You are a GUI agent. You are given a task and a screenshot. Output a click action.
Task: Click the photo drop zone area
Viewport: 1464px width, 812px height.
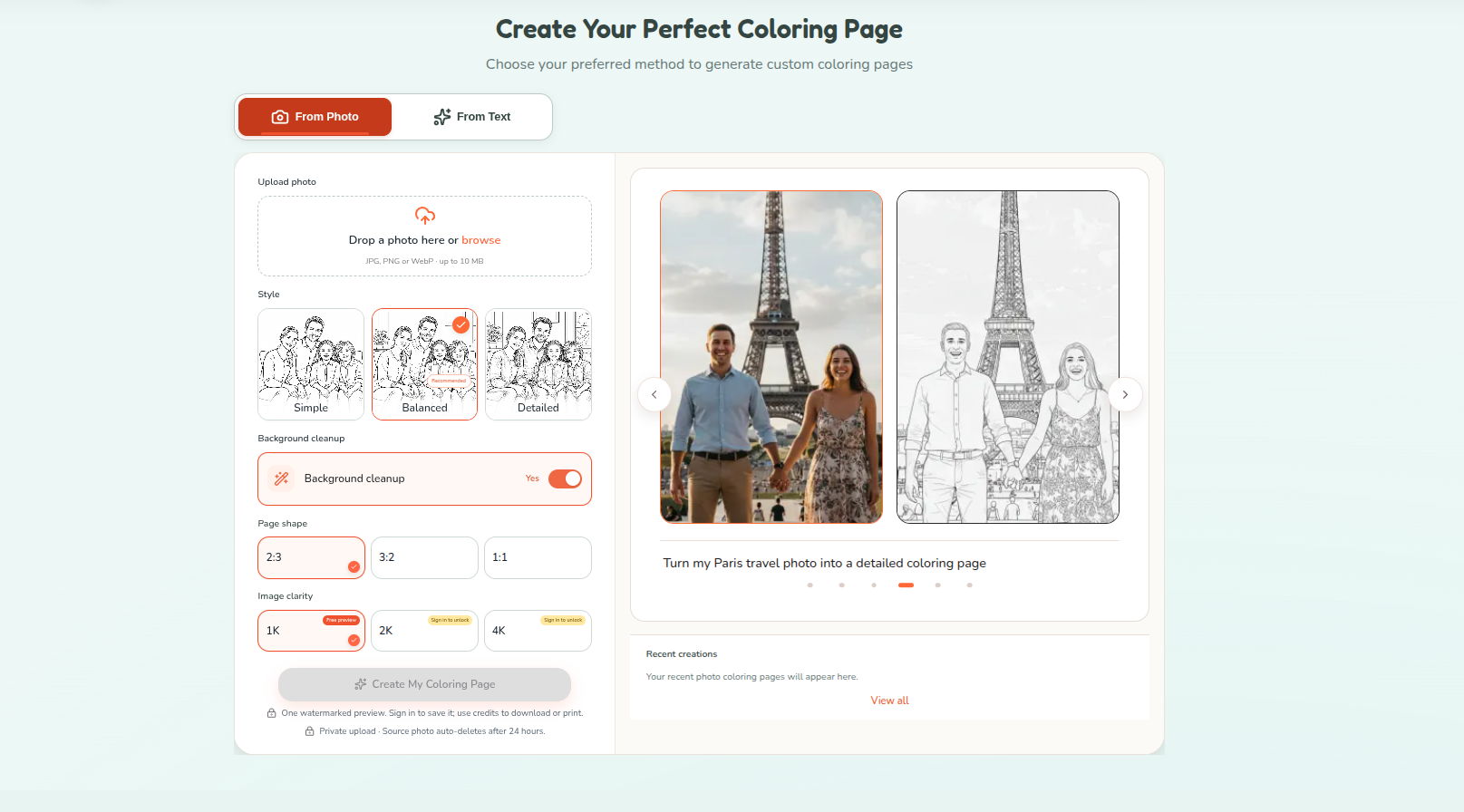tap(424, 237)
